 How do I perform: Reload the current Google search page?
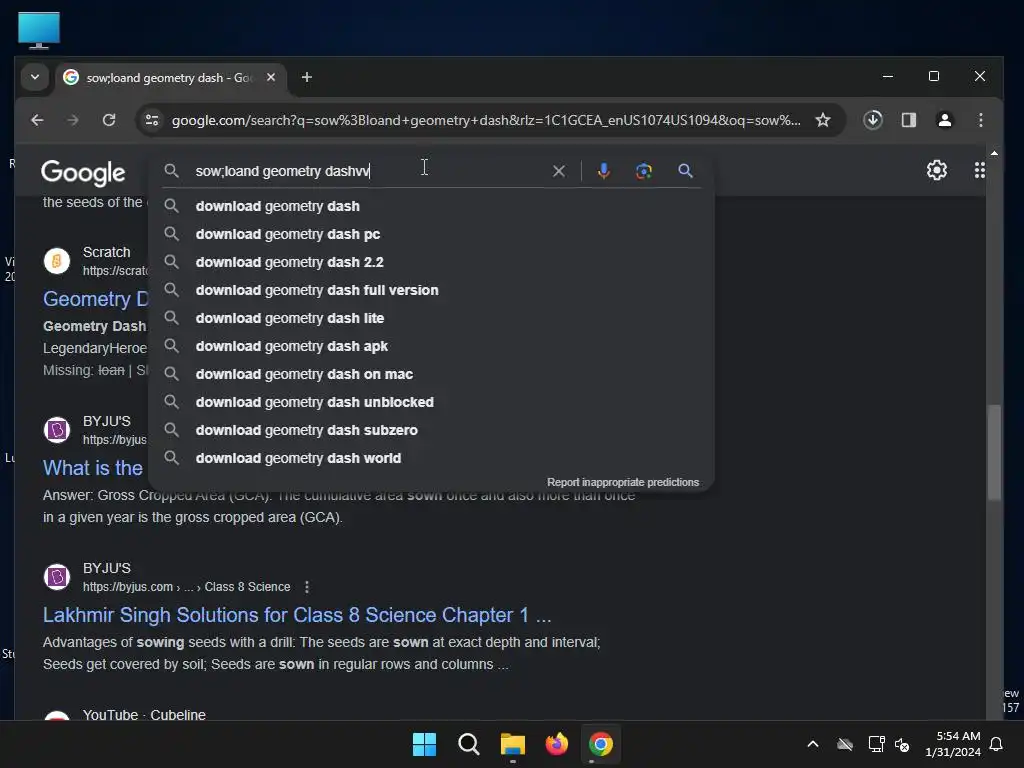click(109, 120)
